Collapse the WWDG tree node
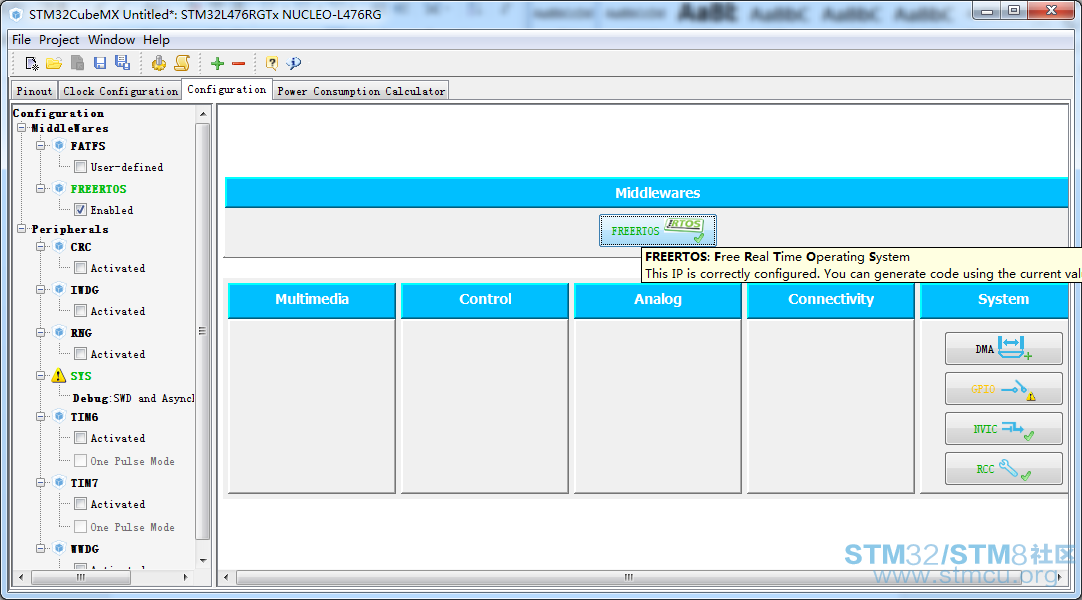The width and height of the screenshot is (1082, 600). pyautogui.click(x=41, y=548)
